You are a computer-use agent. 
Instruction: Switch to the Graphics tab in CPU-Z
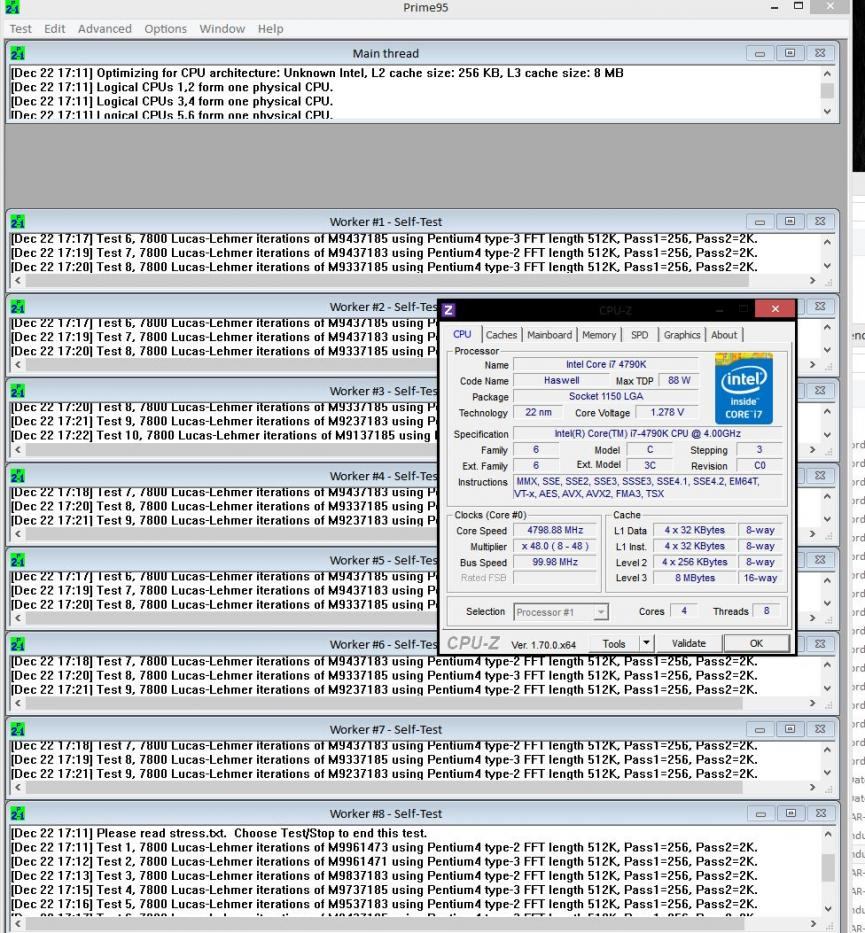(x=682, y=335)
